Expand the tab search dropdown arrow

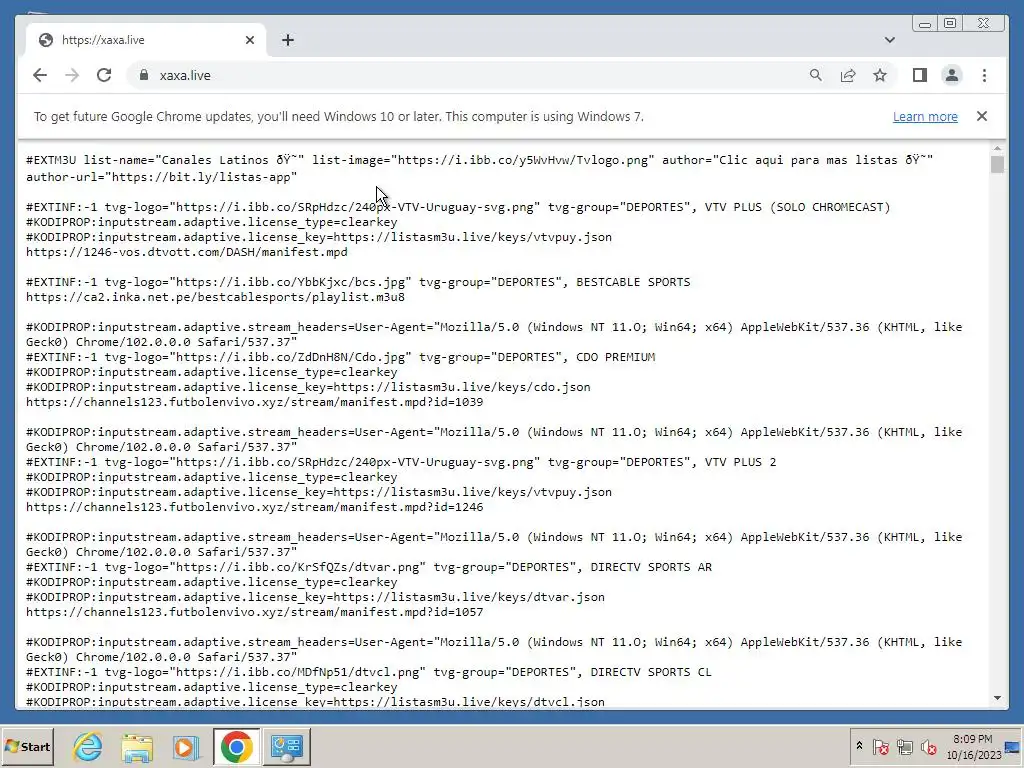click(889, 40)
